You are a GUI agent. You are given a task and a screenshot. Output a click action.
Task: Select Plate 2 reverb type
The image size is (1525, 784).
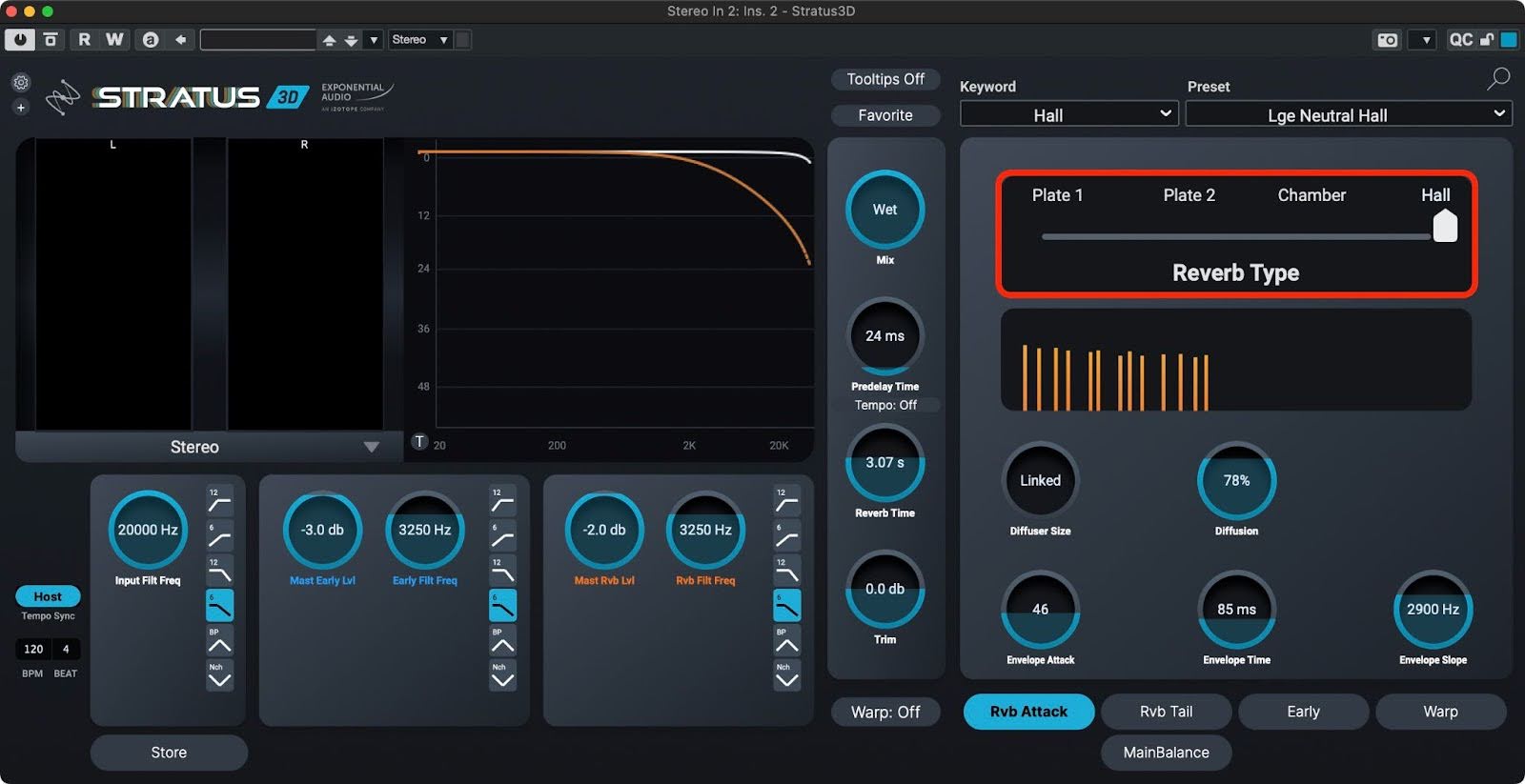[1189, 195]
